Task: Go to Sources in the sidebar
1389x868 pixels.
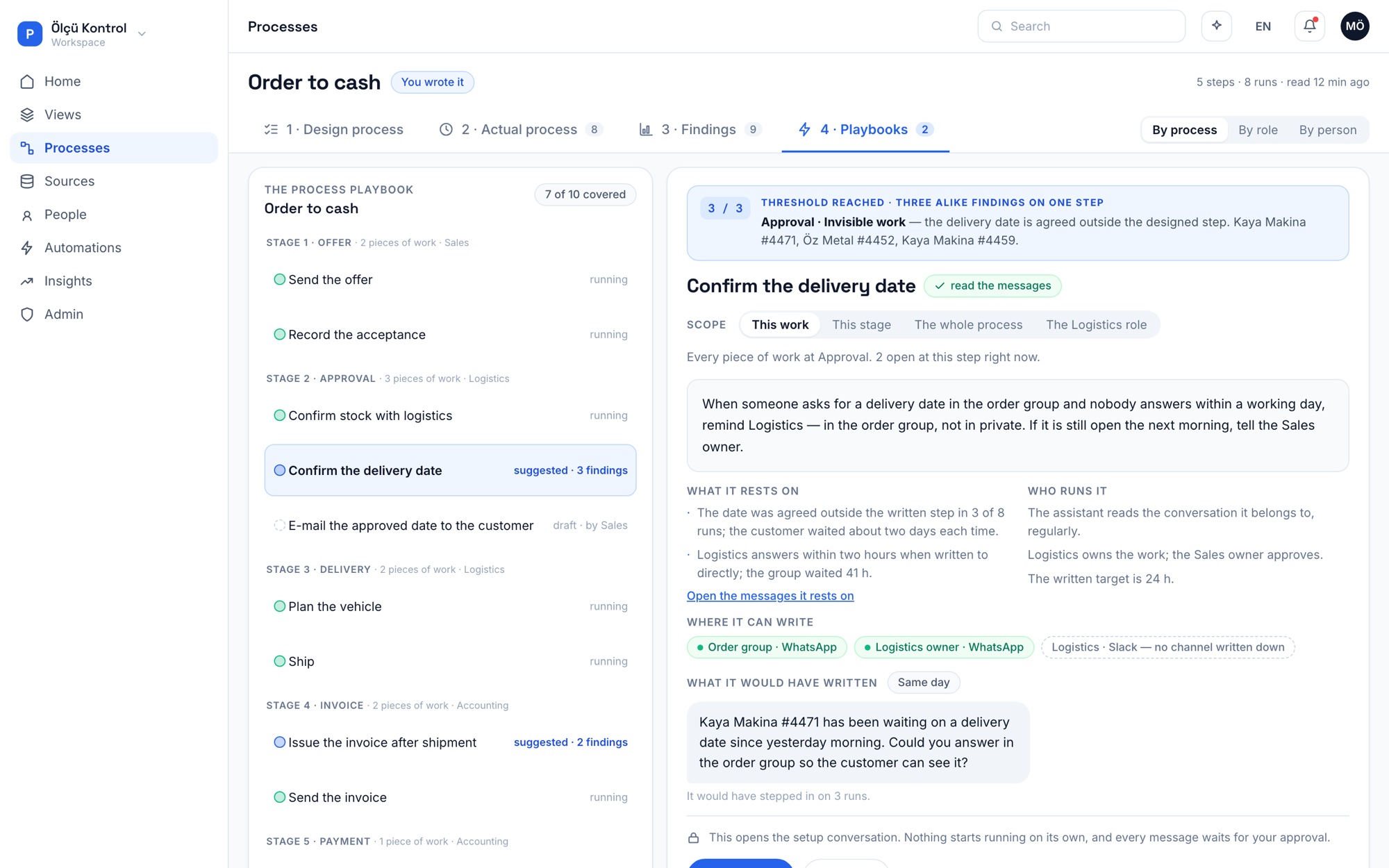Action: coord(114,181)
